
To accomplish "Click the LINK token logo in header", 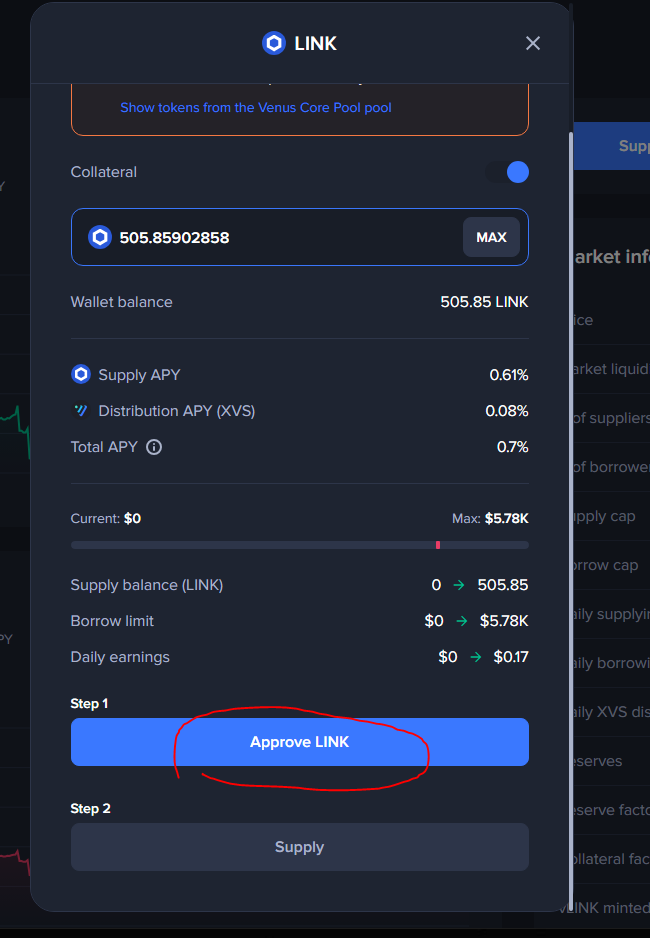I will (274, 43).
